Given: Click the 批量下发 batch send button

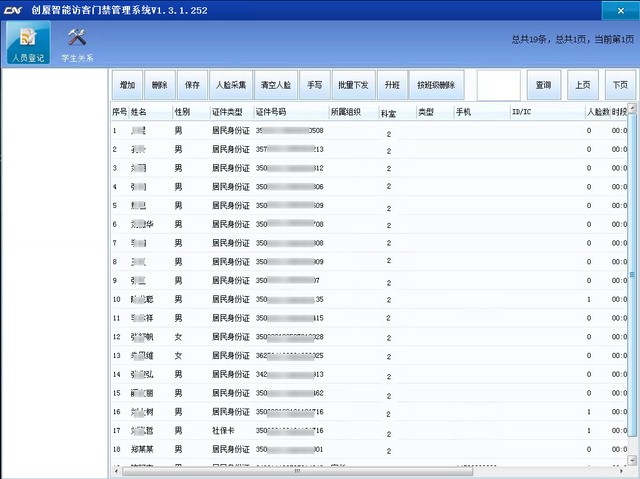Looking at the screenshot, I should (353, 86).
